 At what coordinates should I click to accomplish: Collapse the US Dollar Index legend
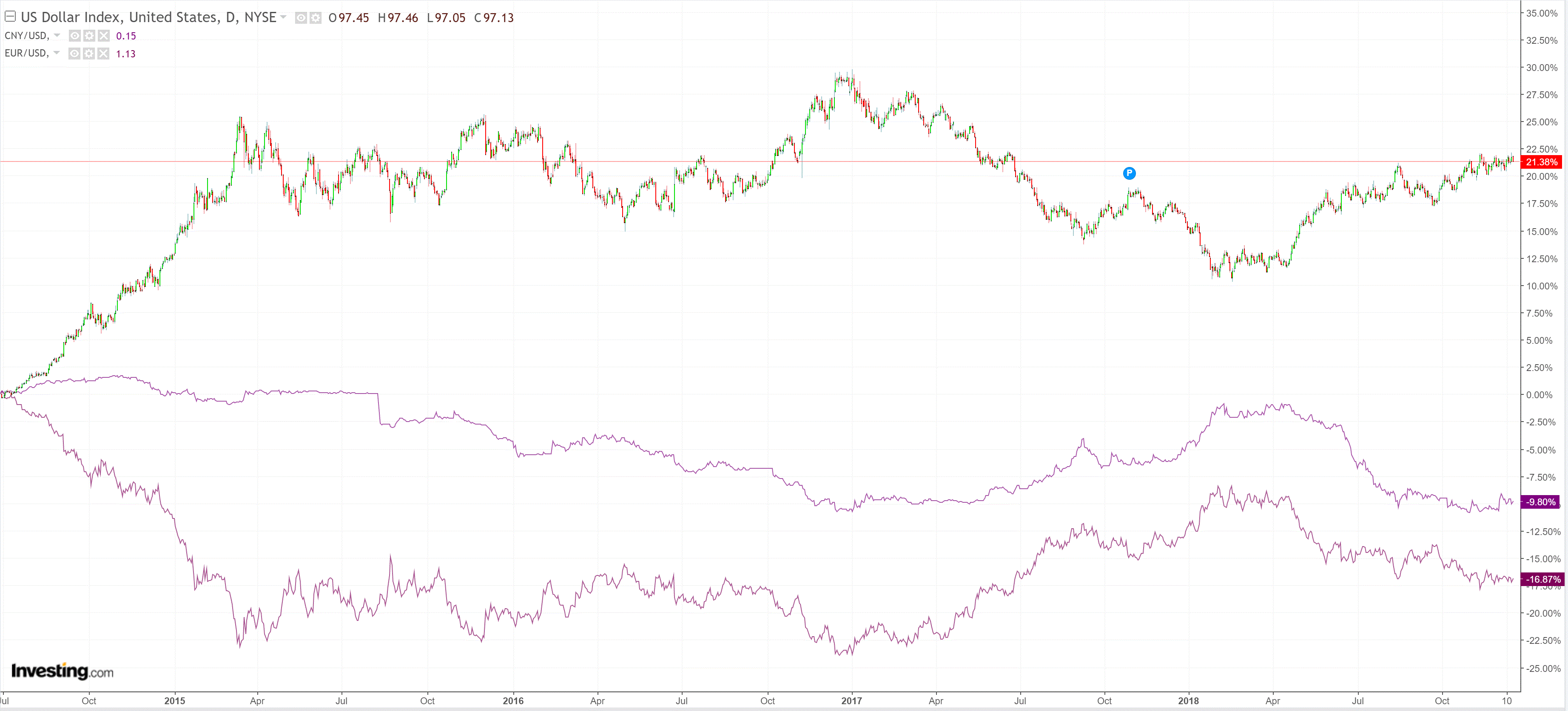[x=10, y=17]
